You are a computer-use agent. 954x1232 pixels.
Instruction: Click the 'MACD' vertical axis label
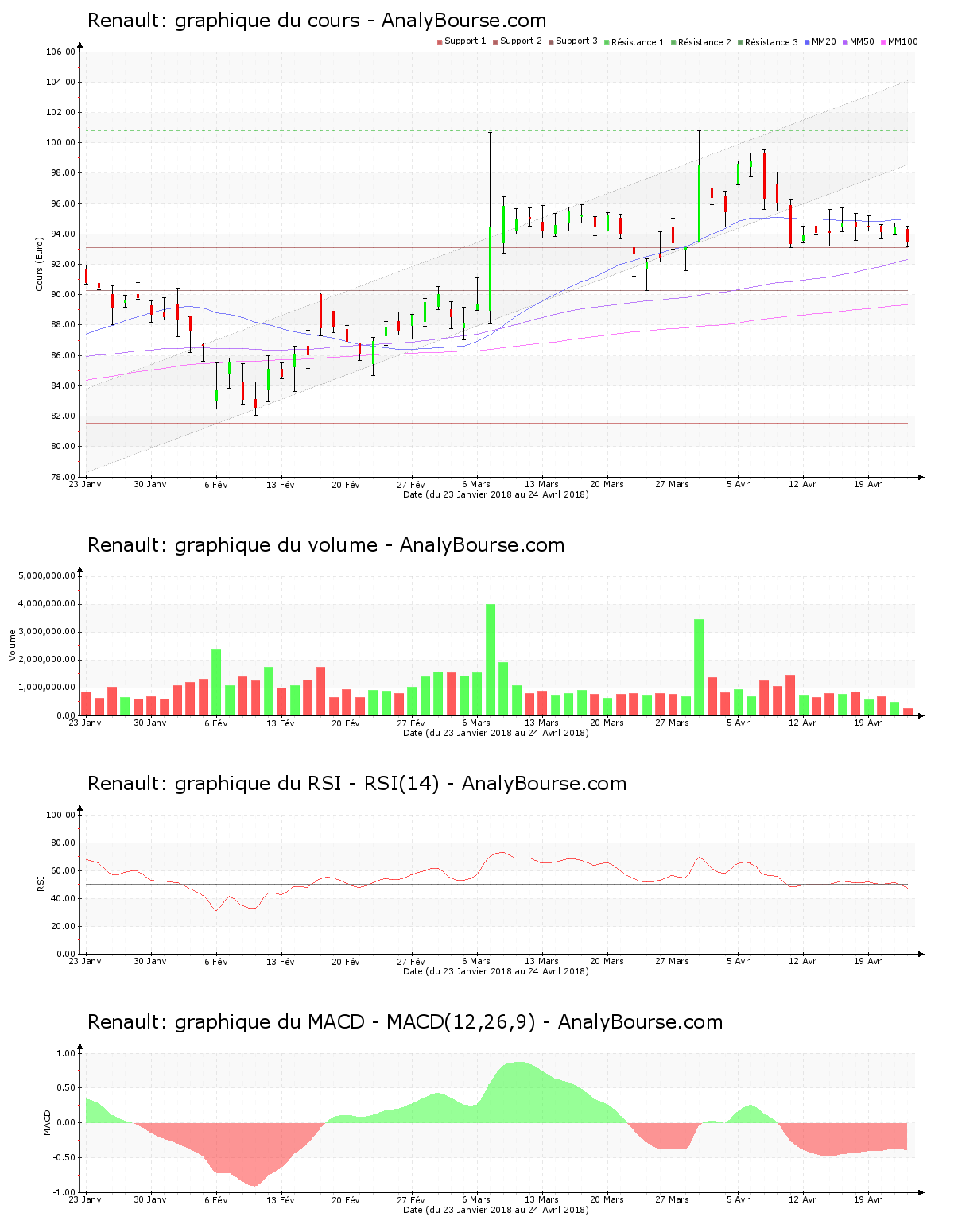click(x=47, y=1122)
